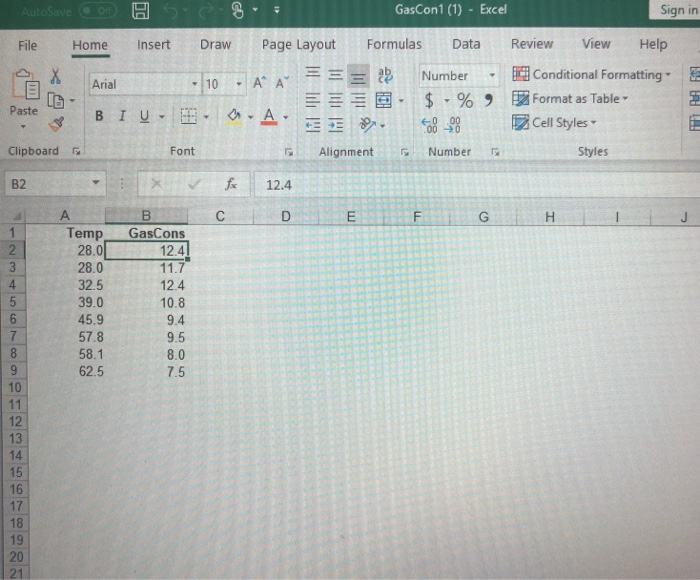The width and height of the screenshot is (700, 580).
Task: Open the Number format dropdown
Action: click(492, 75)
